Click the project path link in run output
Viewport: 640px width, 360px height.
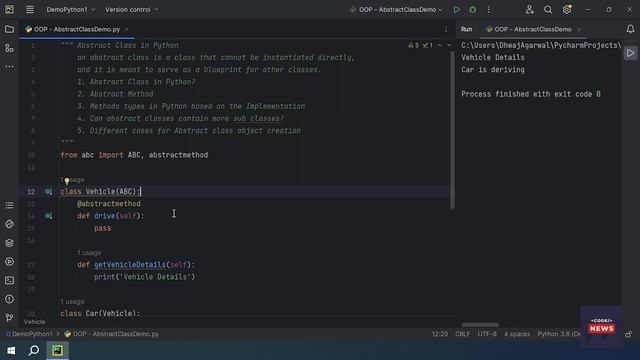tap(541, 45)
